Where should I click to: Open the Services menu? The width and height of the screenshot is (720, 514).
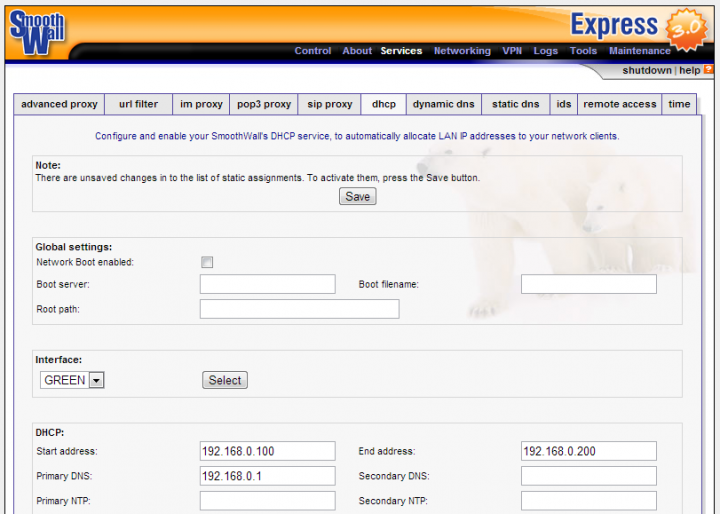(401, 51)
